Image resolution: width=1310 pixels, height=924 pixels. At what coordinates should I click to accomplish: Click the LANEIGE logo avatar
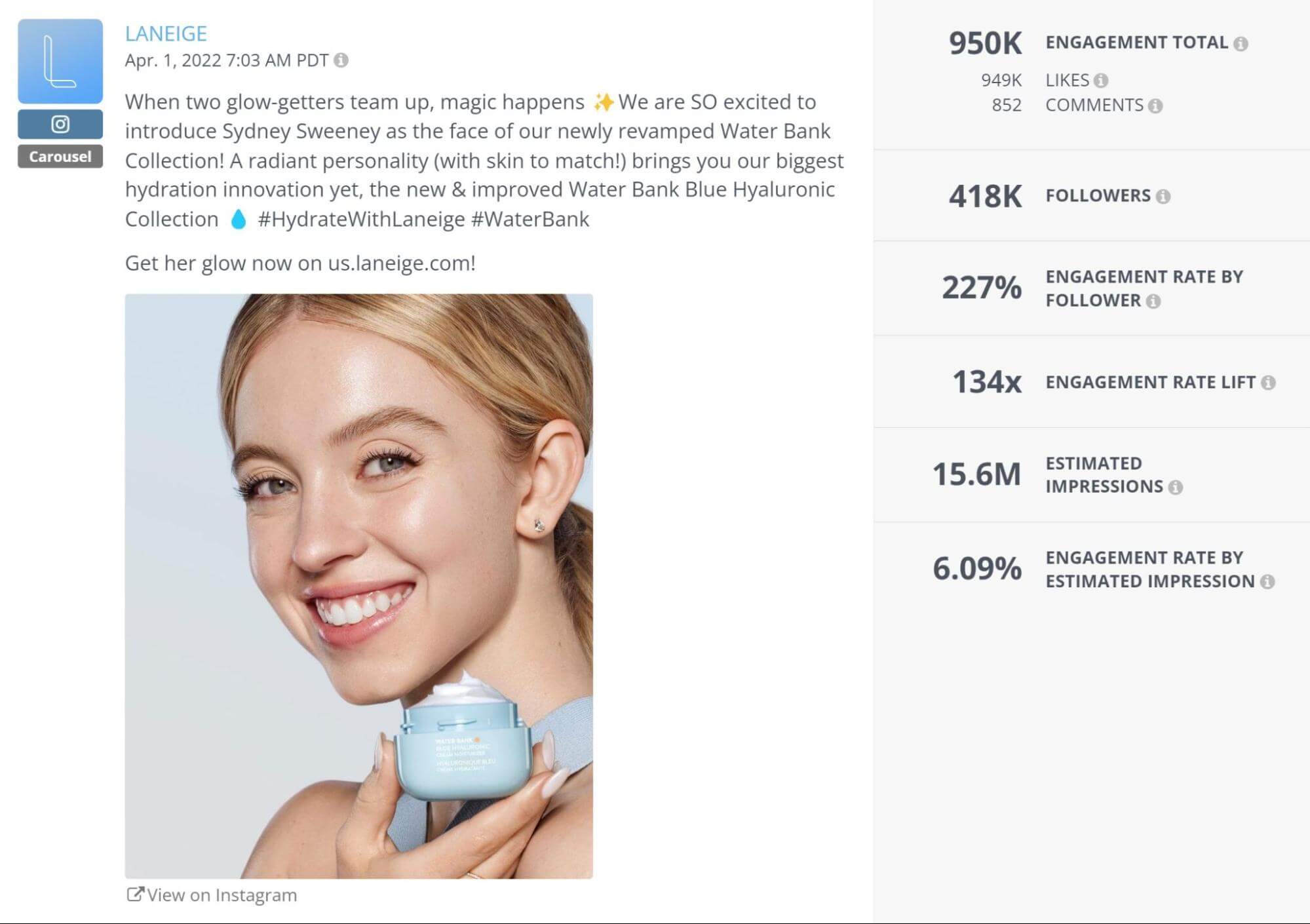point(60,59)
